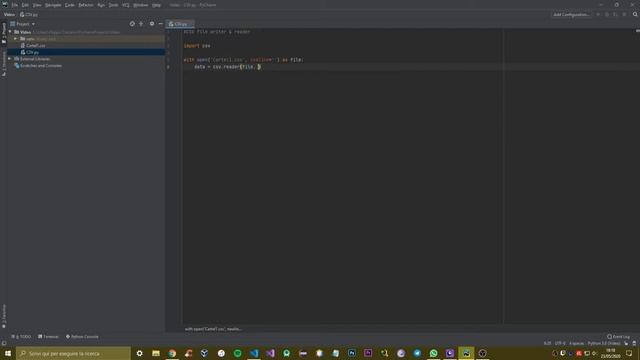Click the expand all icon in Project panel
This screenshot has height=360, width=640.
[141, 24]
